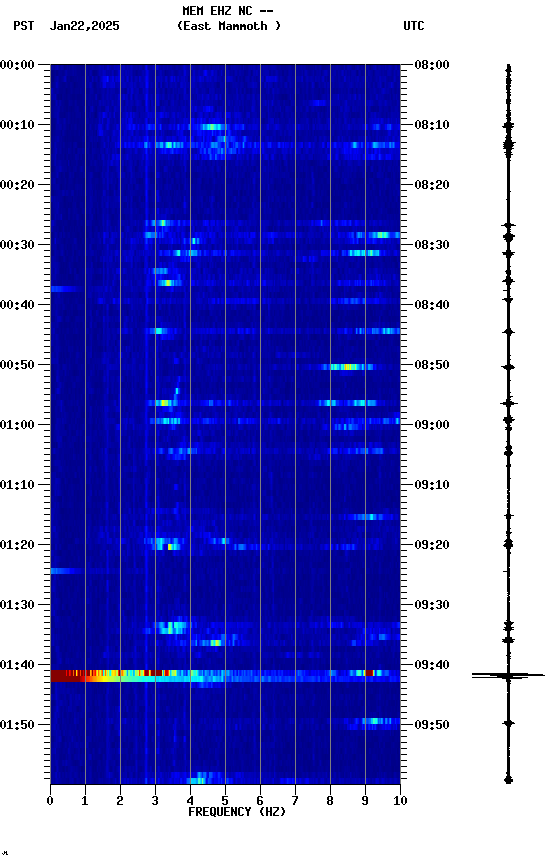This screenshot has width=552, height=864.
Task: Click the 00:10 PST time label
Action: [17, 125]
